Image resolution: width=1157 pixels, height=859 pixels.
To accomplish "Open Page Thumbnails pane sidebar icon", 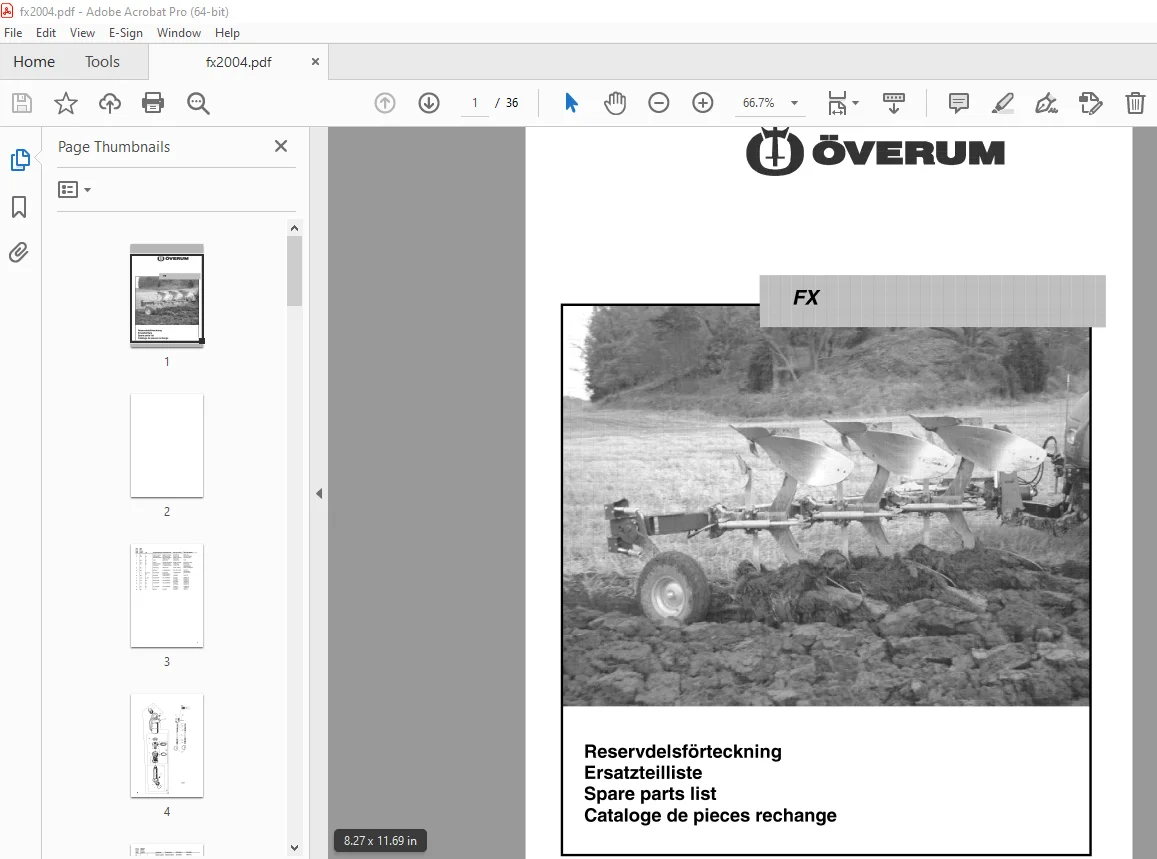I will point(20,160).
